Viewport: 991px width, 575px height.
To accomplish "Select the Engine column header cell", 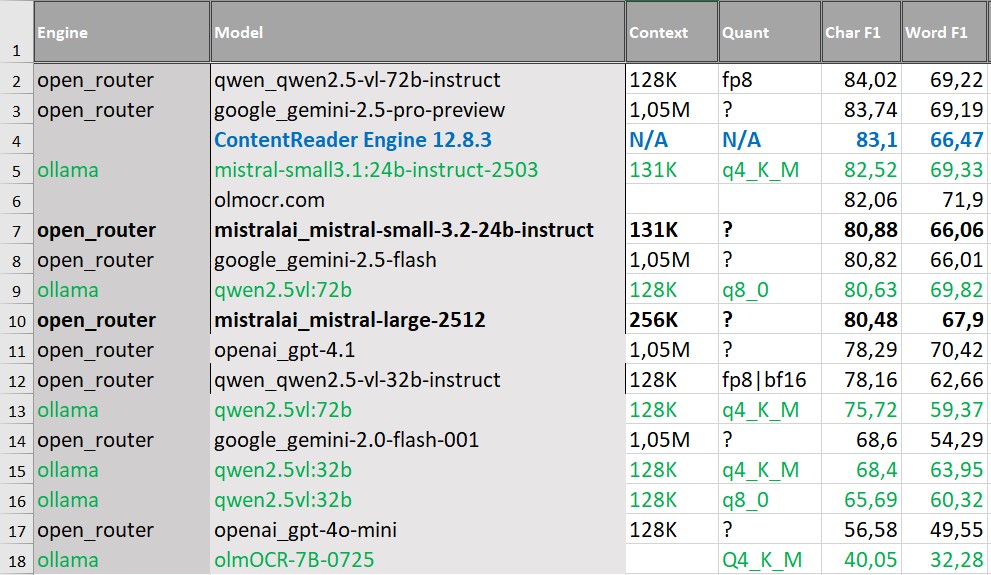I will [x=121, y=33].
